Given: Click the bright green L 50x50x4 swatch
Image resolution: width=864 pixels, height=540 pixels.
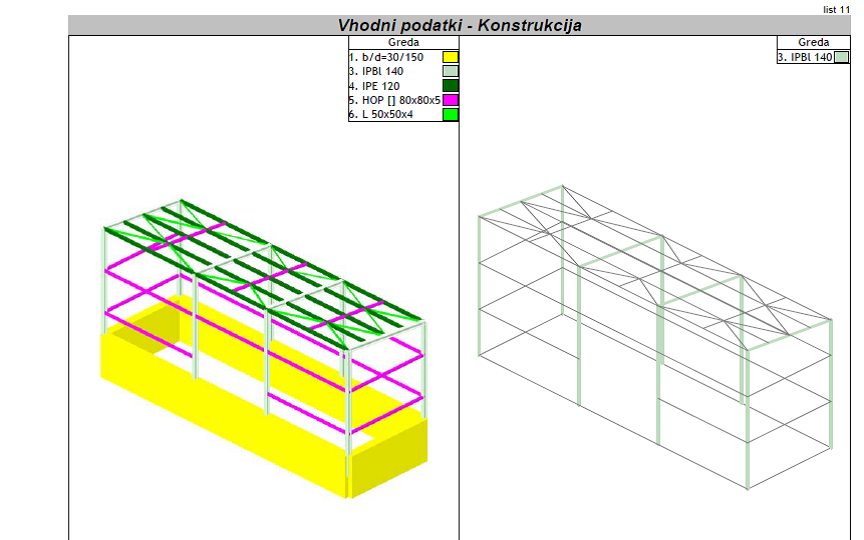Looking at the screenshot, I should [450, 115].
